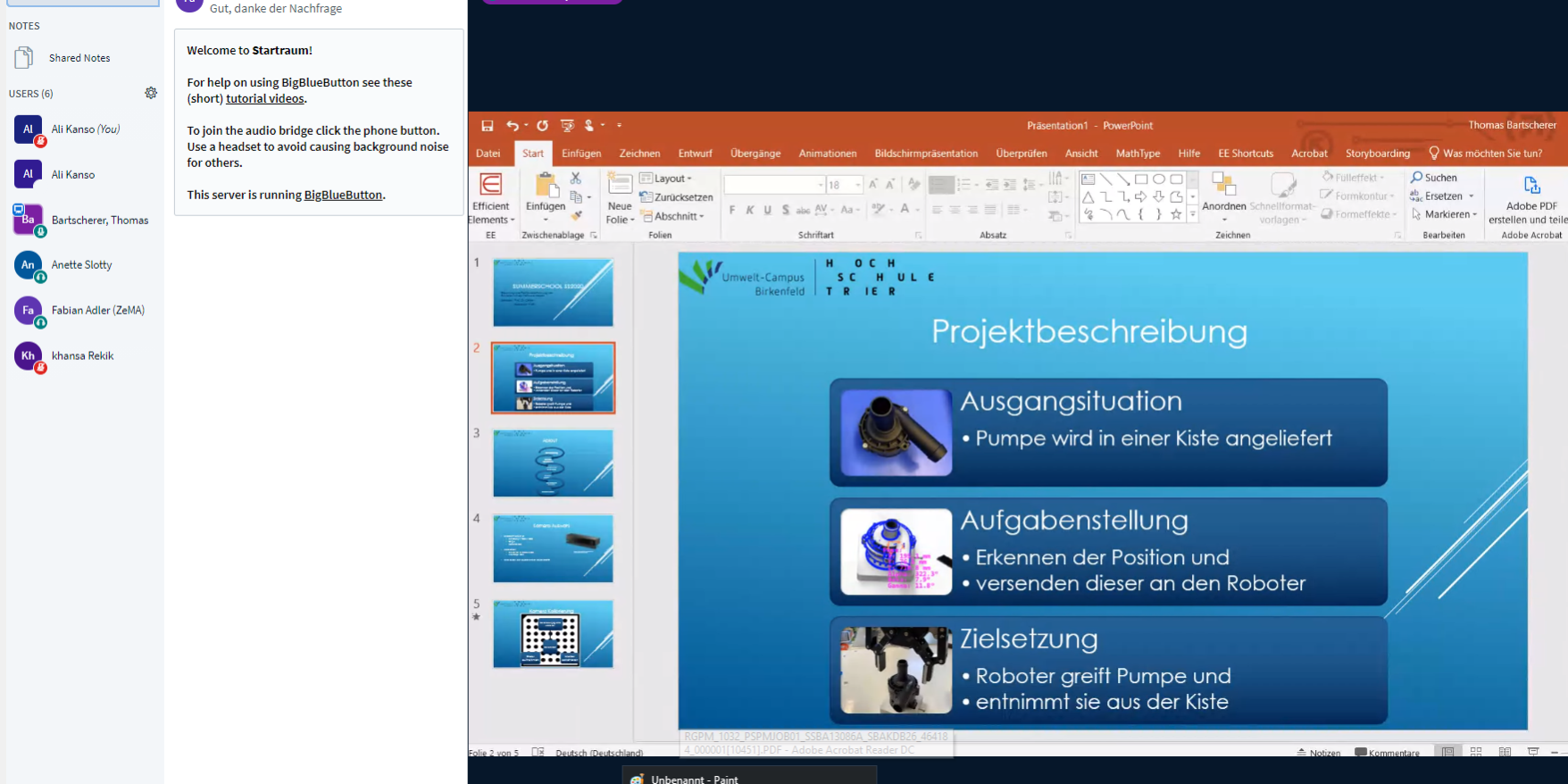Toggle Notizen pane in status bar
The height and width of the screenshot is (784, 1568).
pyautogui.click(x=1319, y=753)
